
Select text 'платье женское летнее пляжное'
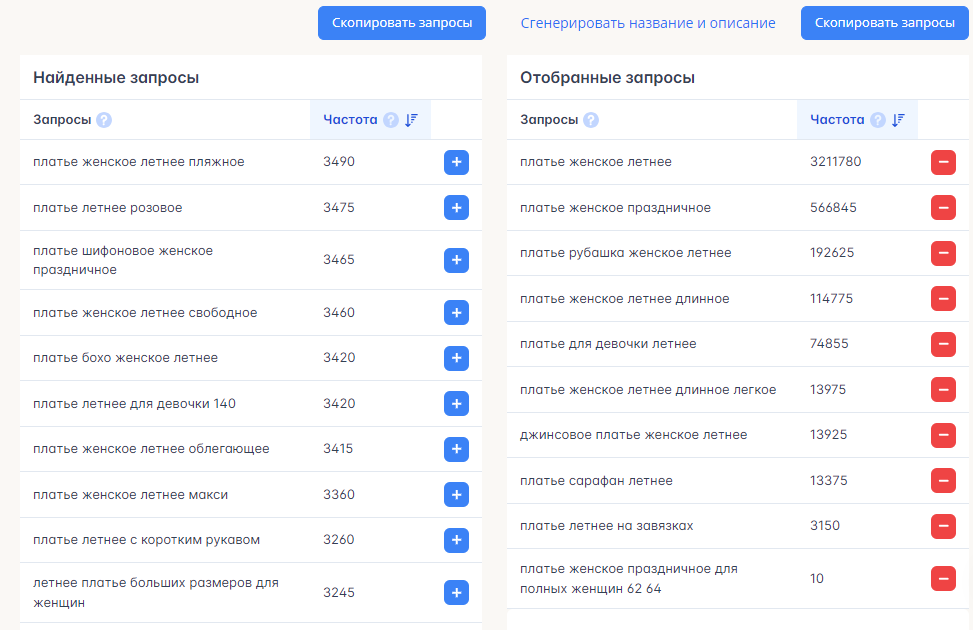(x=139, y=162)
